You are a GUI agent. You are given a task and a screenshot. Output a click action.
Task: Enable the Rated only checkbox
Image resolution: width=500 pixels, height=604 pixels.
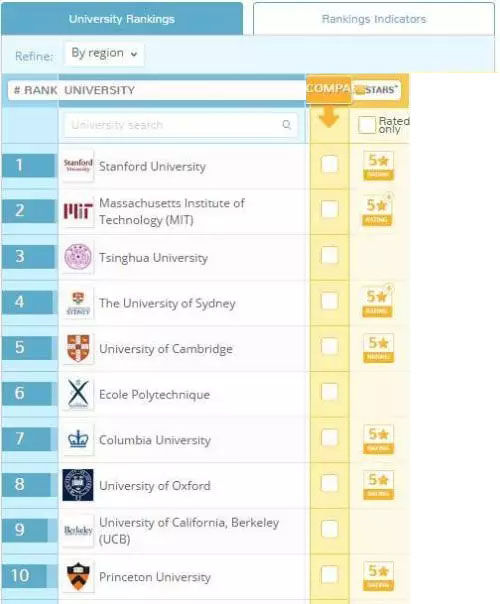[x=366, y=125]
